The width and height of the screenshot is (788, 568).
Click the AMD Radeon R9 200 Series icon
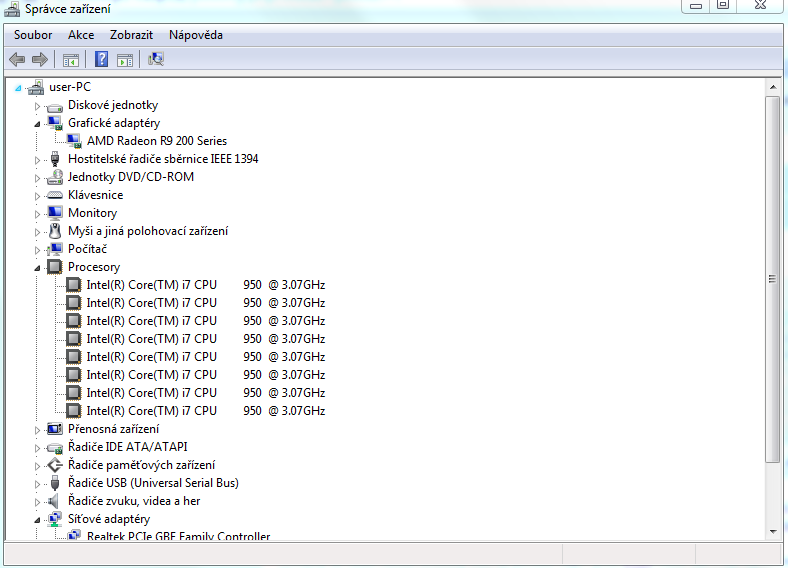pos(74,141)
